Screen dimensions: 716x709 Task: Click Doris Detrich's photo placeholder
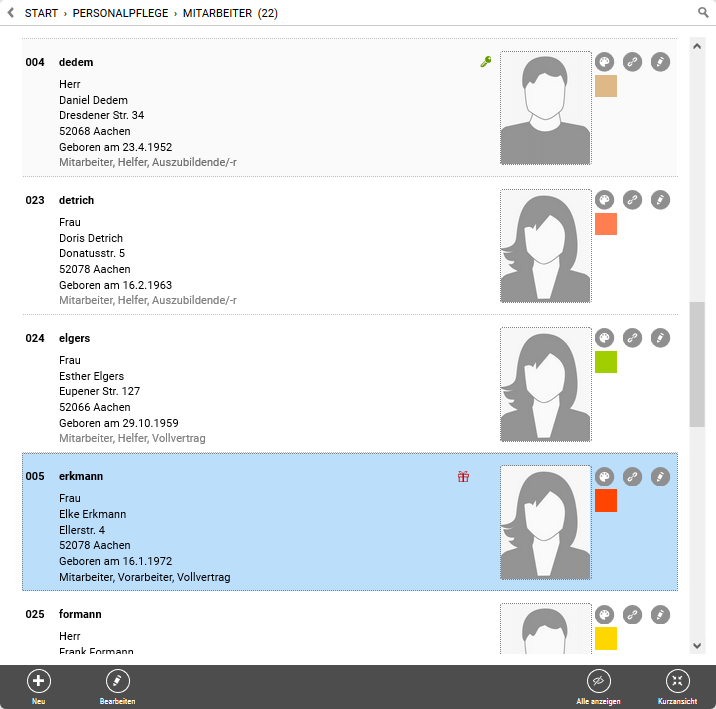point(545,246)
